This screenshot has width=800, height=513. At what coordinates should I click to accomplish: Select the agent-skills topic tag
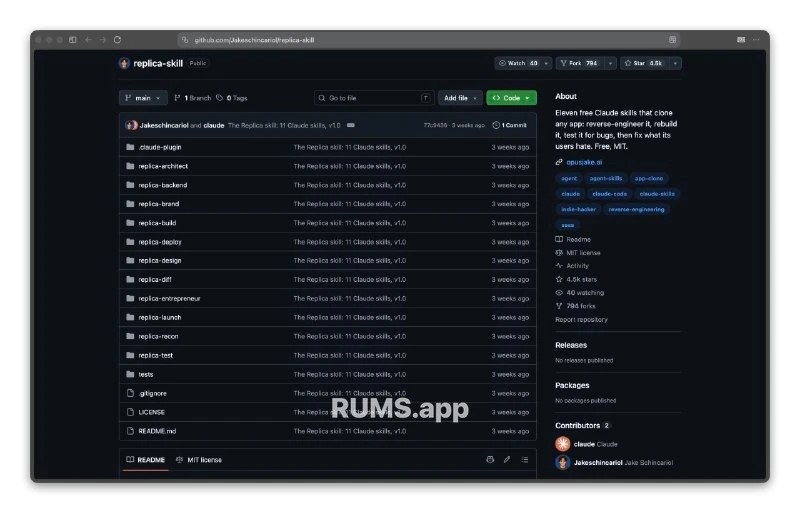tap(606, 178)
